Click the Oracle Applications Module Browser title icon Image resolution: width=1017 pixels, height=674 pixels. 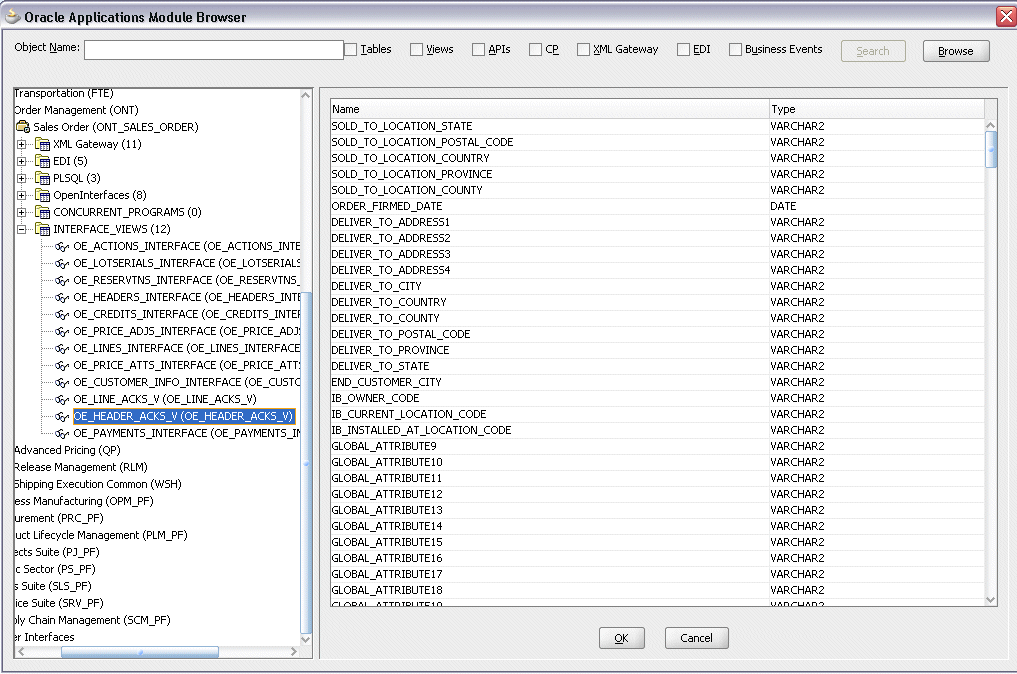coord(12,16)
